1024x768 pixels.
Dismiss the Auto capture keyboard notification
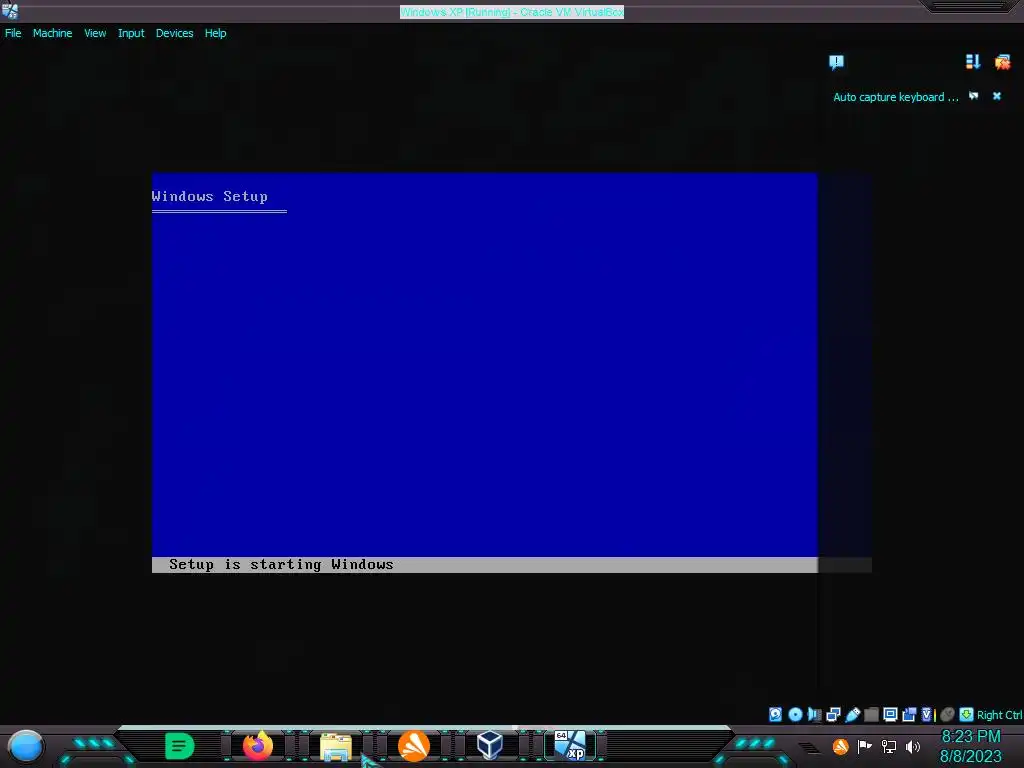point(997,96)
